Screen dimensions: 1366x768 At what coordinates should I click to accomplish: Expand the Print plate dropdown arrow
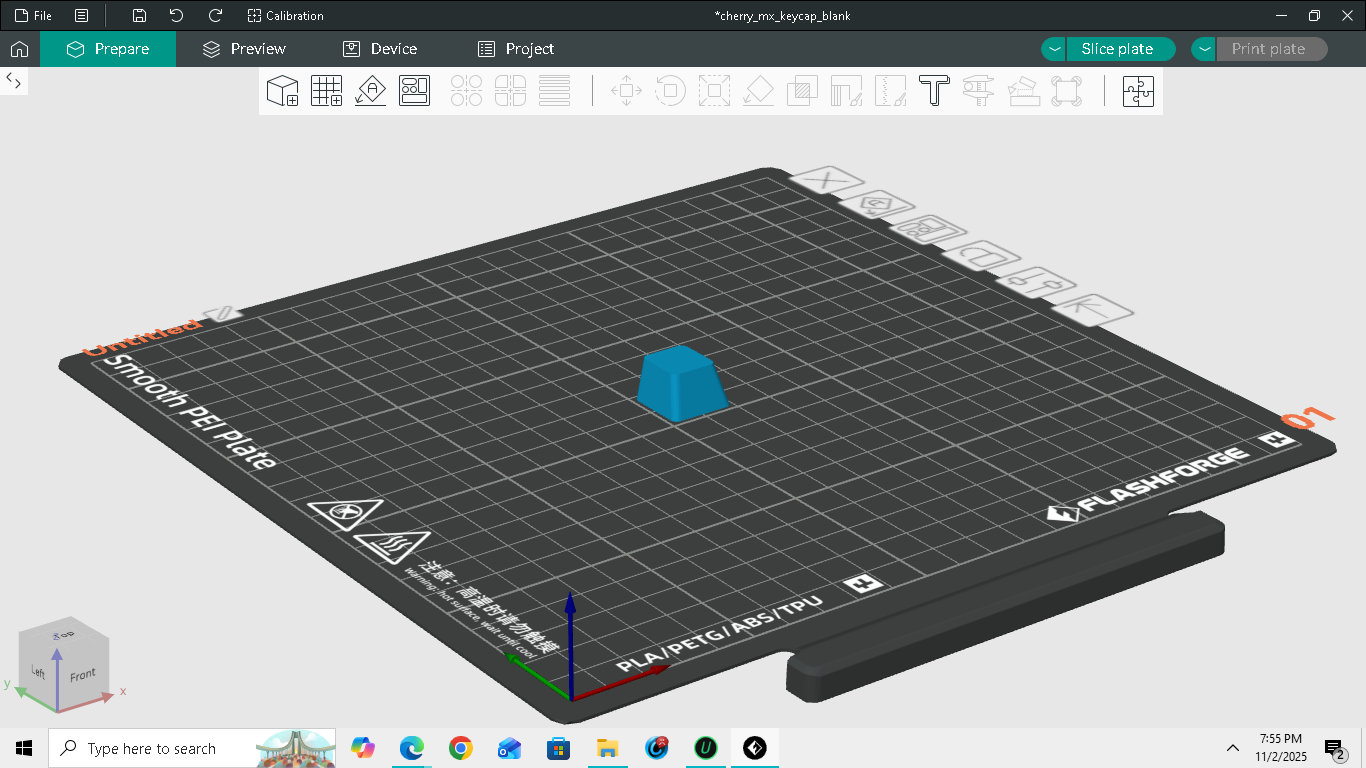(x=1204, y=49)
